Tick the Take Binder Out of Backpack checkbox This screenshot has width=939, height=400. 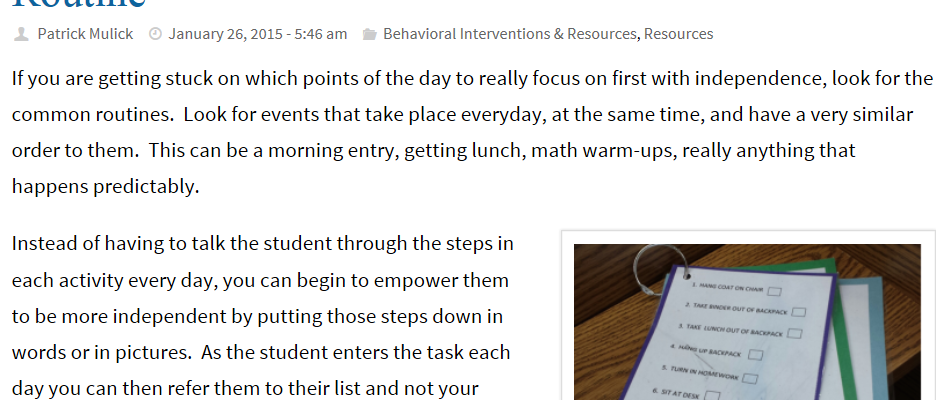pyautogui.click(x=798, y=312)
